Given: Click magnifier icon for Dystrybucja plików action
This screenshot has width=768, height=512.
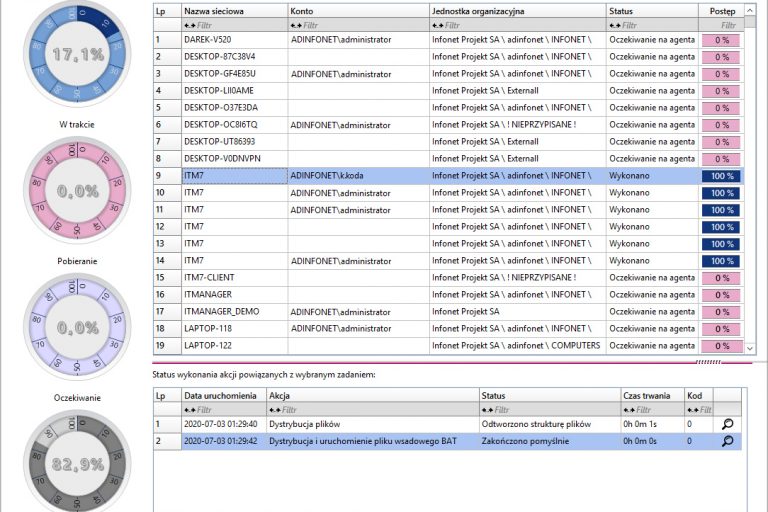Looking at the screenshot, I should (728, 424).
